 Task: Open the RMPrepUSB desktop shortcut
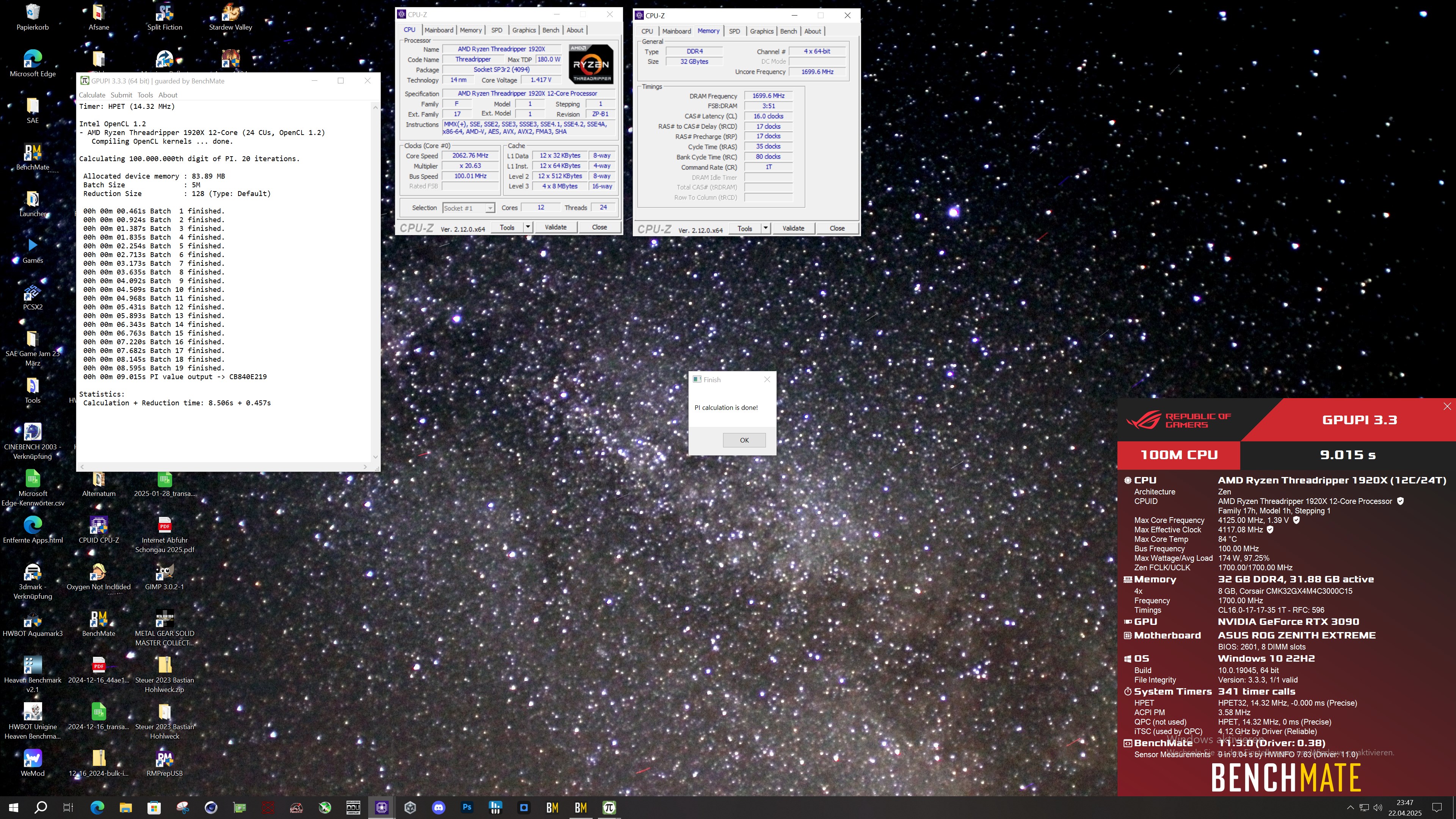pyautogui.click(x=165, y=763)
